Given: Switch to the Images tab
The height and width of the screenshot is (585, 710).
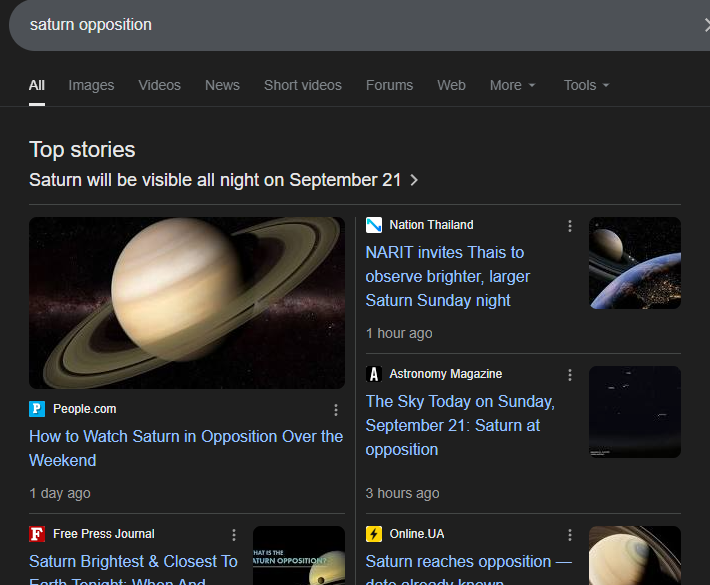Looking at the screenshot, I should tap(91, 85).
